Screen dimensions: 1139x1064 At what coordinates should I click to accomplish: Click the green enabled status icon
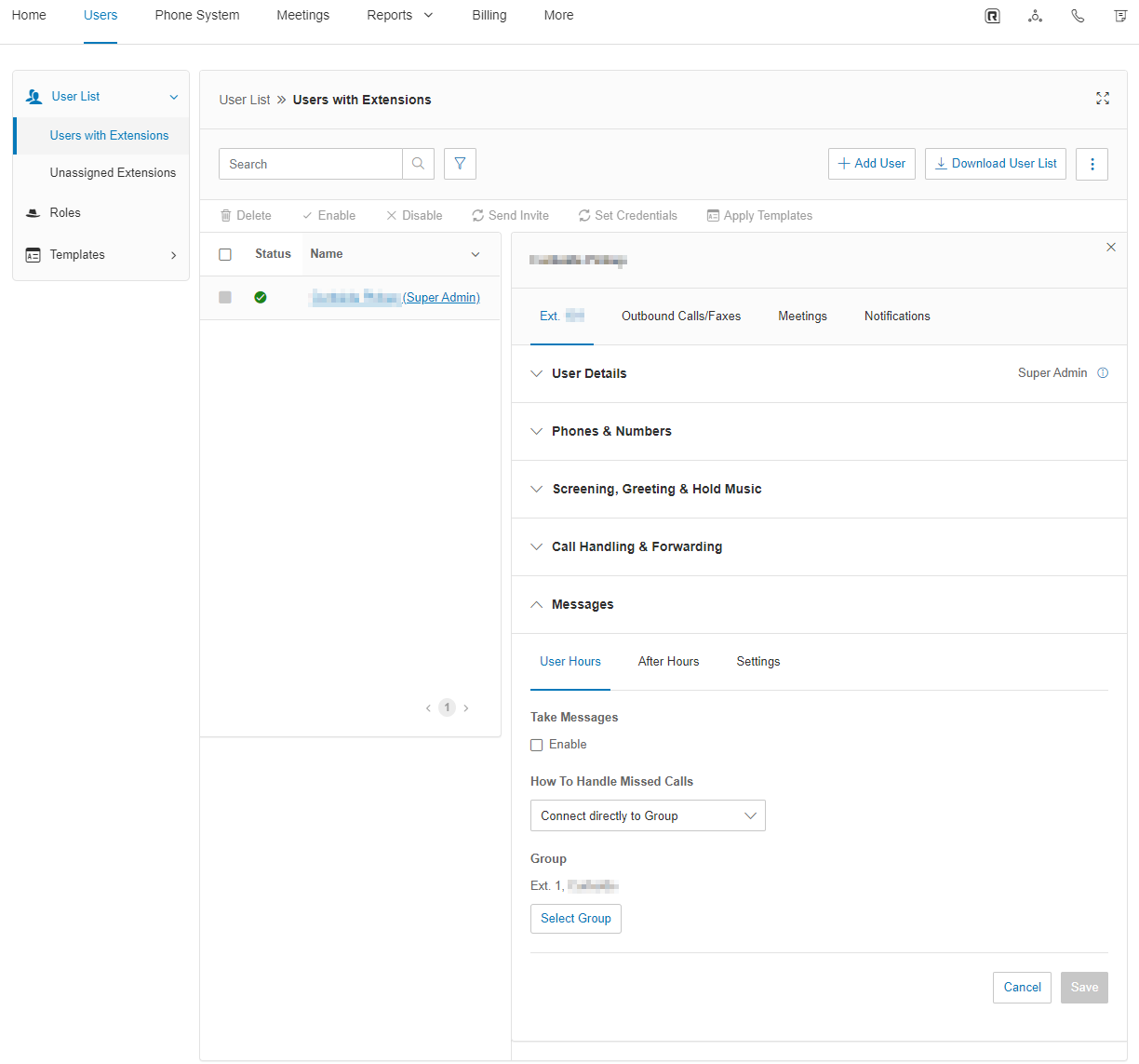coord(261,298)
